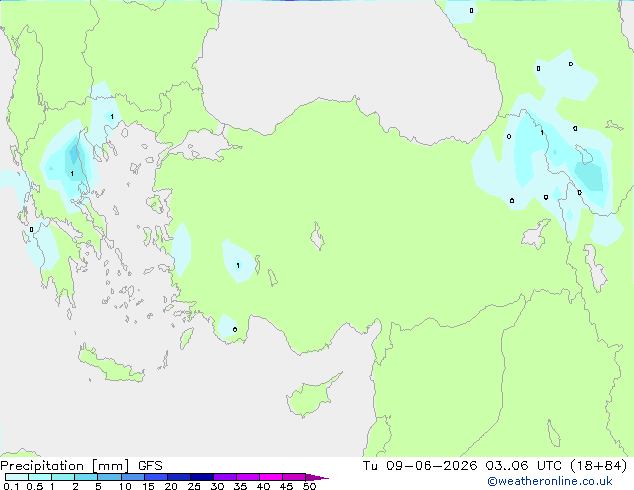This screenshot has width=634, height=490.
Task: Pick the legend swatch between 20 and 25
Action: pyautogui.click(x=179, y=477)
